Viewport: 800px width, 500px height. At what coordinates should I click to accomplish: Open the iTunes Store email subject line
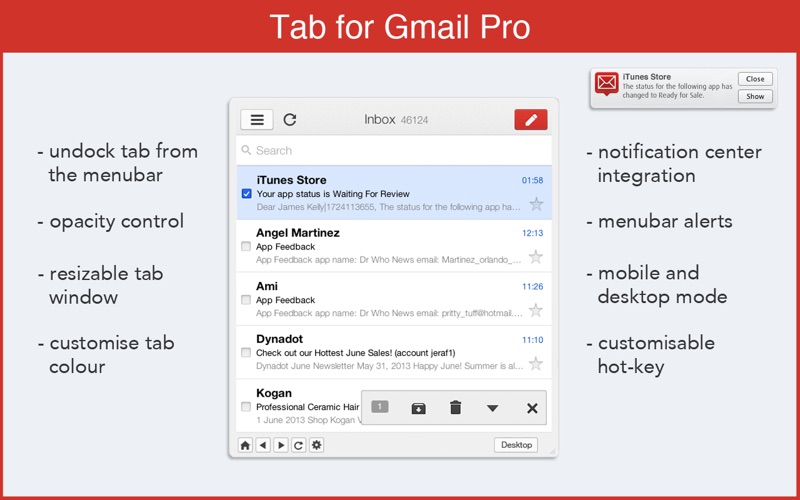[x=333, y=194]
